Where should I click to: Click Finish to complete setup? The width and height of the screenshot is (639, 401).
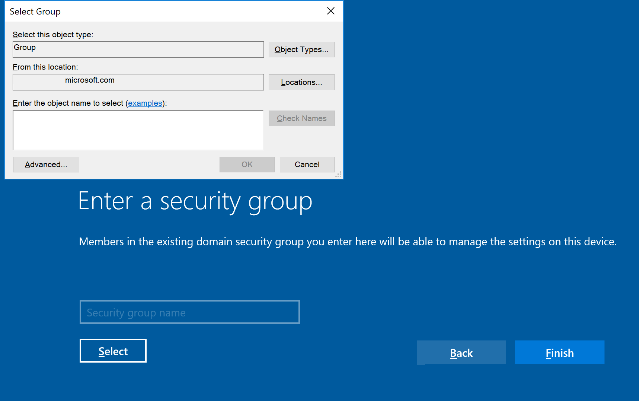[559, 353]
